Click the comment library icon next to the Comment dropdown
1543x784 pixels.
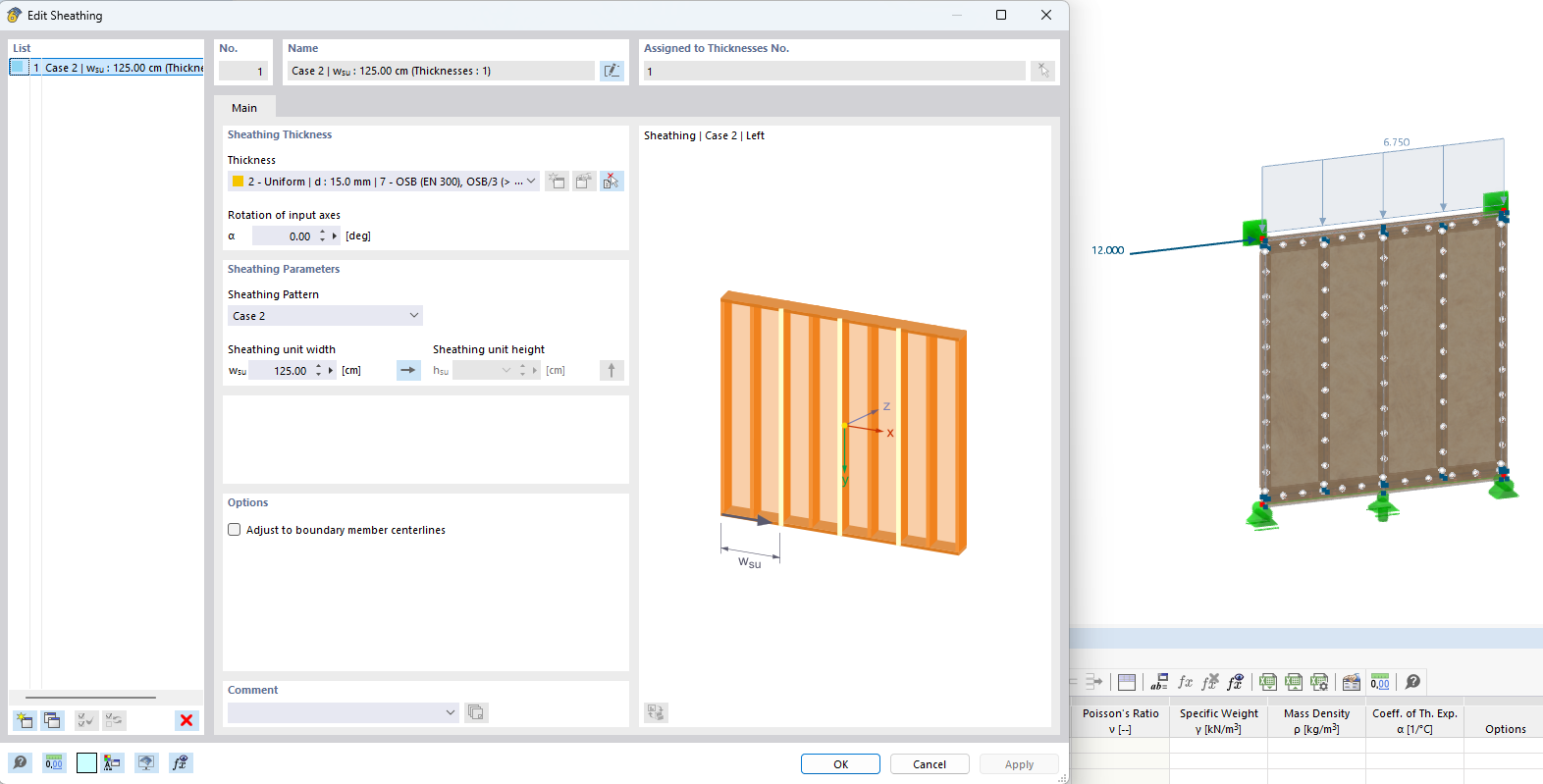pos(476,712)
